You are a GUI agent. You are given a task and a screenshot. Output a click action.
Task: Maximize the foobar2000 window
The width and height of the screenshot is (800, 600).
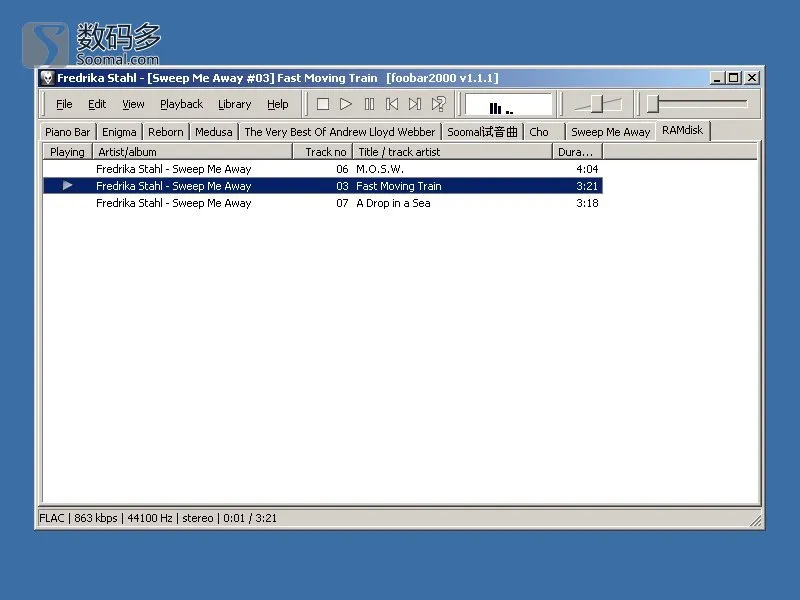tap(734, 78)
